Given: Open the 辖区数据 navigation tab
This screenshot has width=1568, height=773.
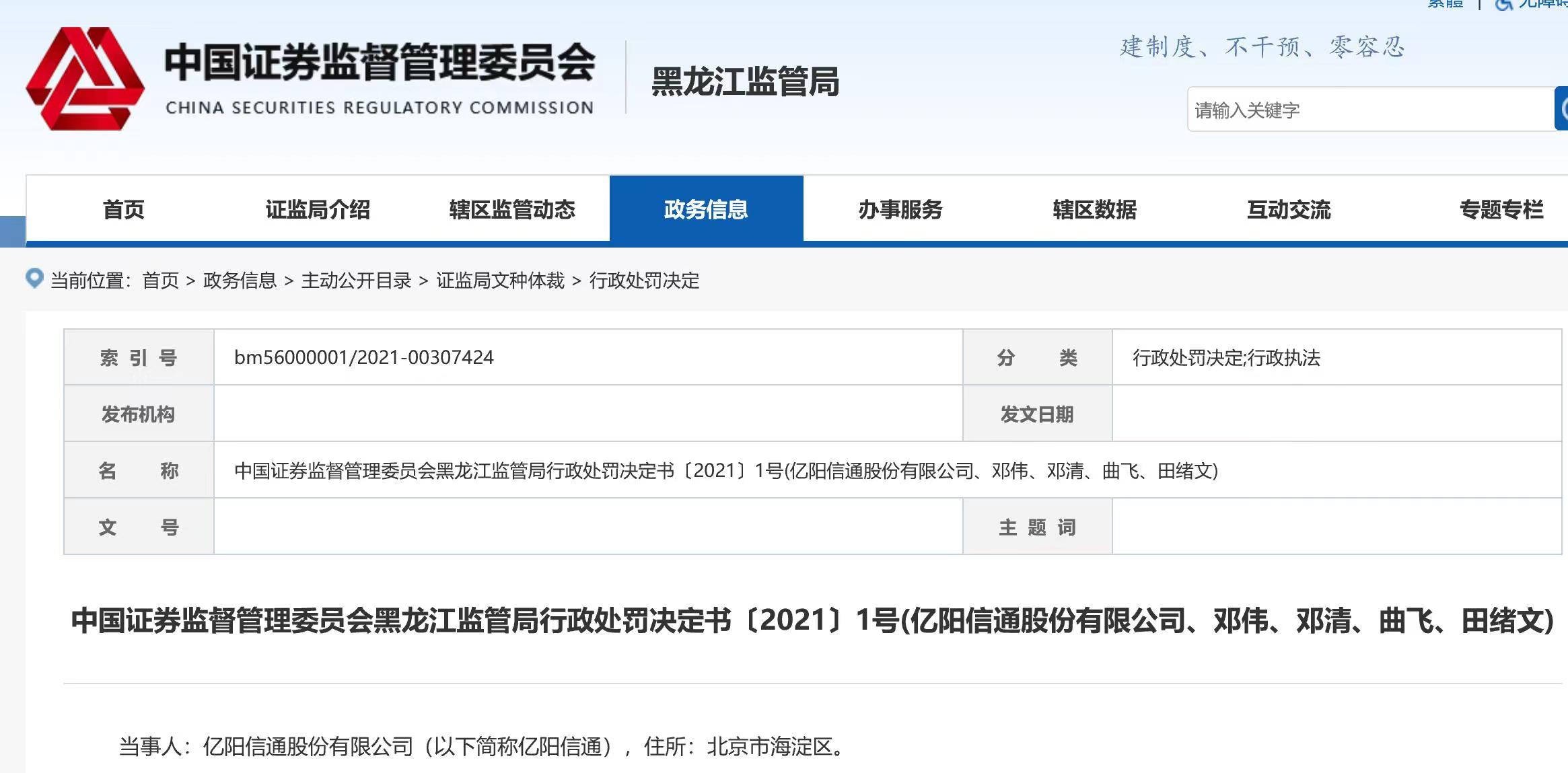Looking at the screenshot, I should coord(1095,209).
